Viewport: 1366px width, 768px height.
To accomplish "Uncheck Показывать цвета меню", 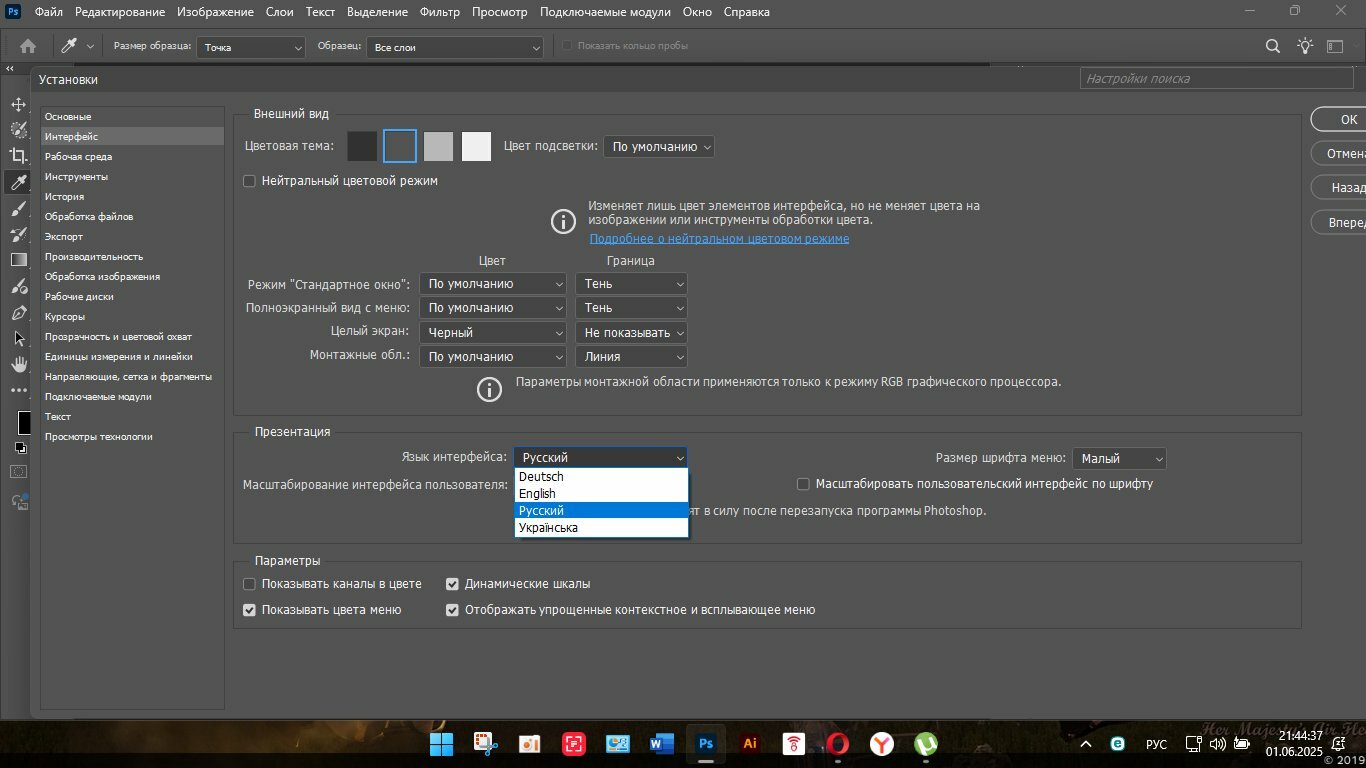I will pyautogui.click(x=250, y=610).
